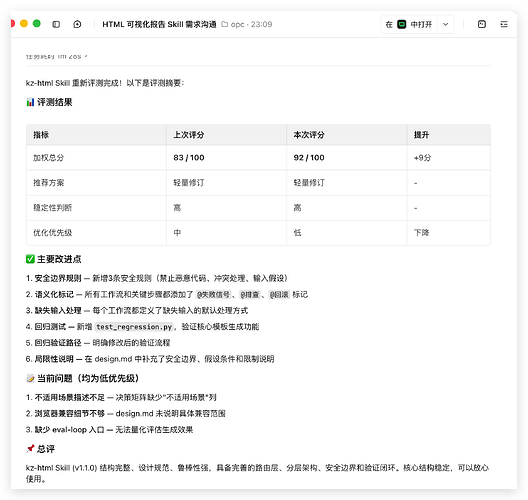Screen dimensions: 528x500
Task: Start a new chat with plus bubble icon
Action: [x=77, y=24]
